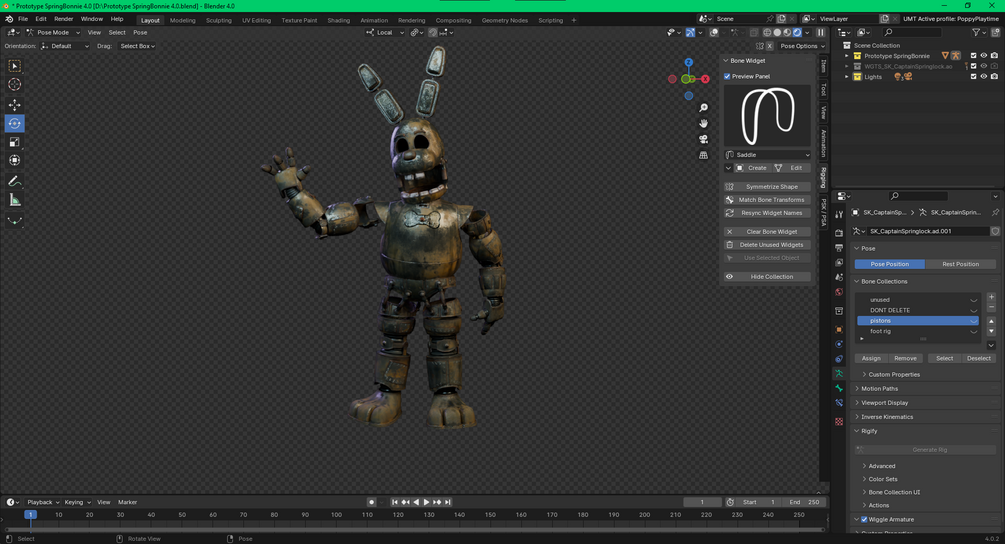The width and height of the screenshot is (1005, 544).
Task: Click the pan hand viewport icon
Action: coord(703,123)
